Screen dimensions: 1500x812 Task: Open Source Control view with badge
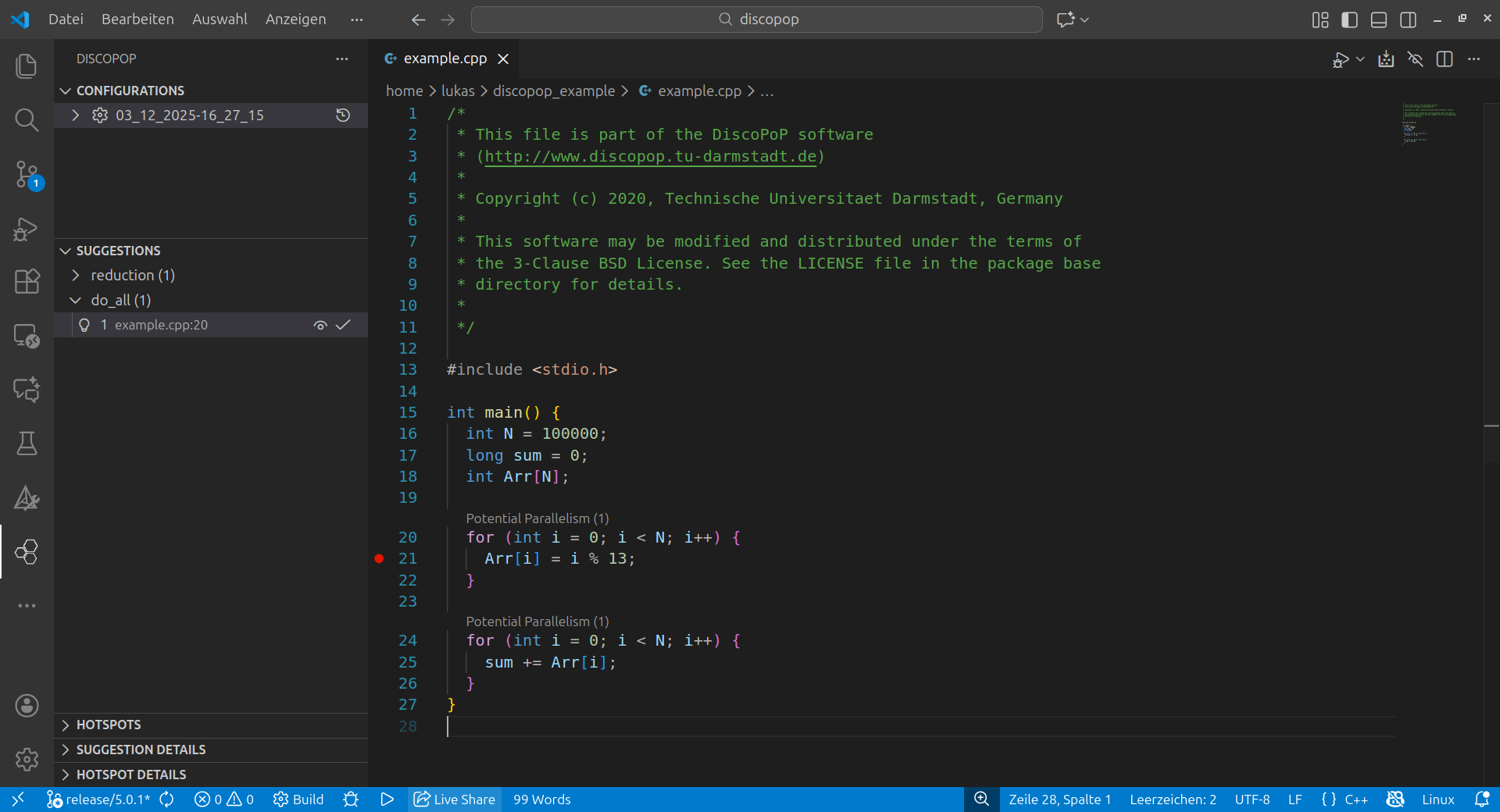pos(27,175)
